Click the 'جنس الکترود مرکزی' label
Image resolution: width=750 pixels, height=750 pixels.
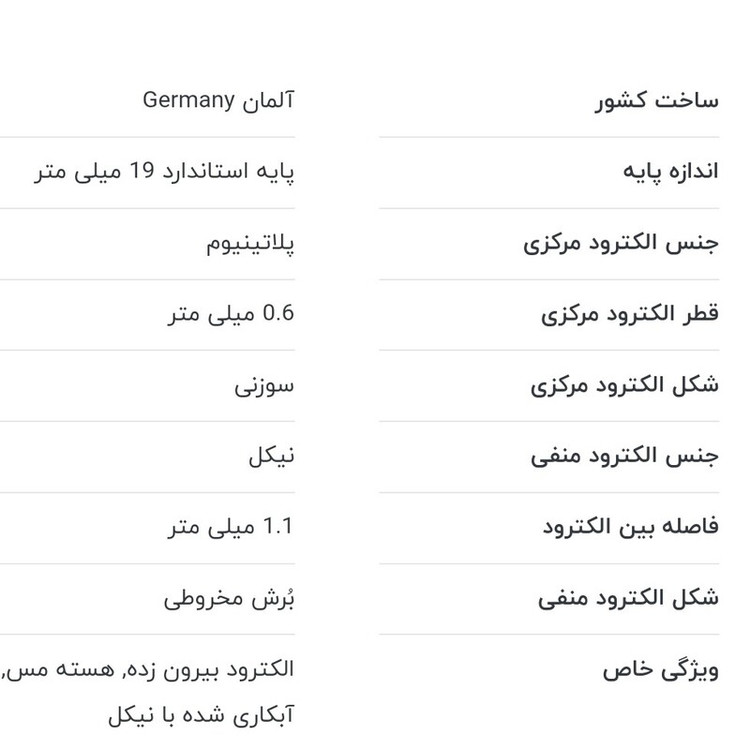tap(621, 243)
